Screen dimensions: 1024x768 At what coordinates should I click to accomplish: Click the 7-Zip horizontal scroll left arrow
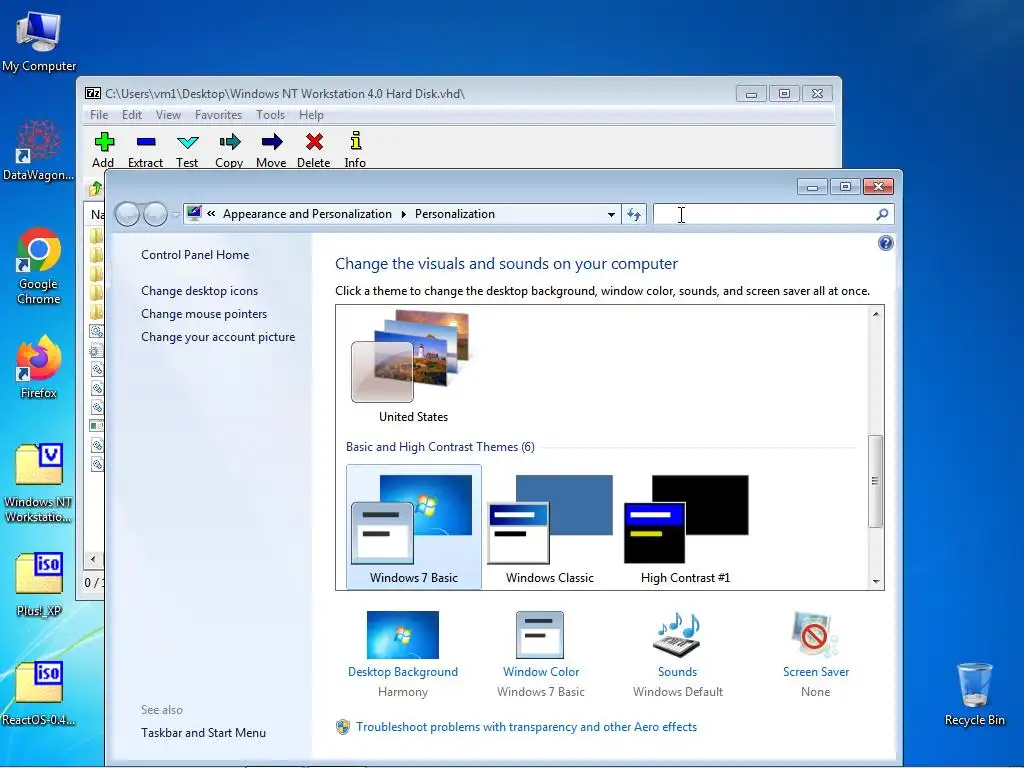[93, 559]
